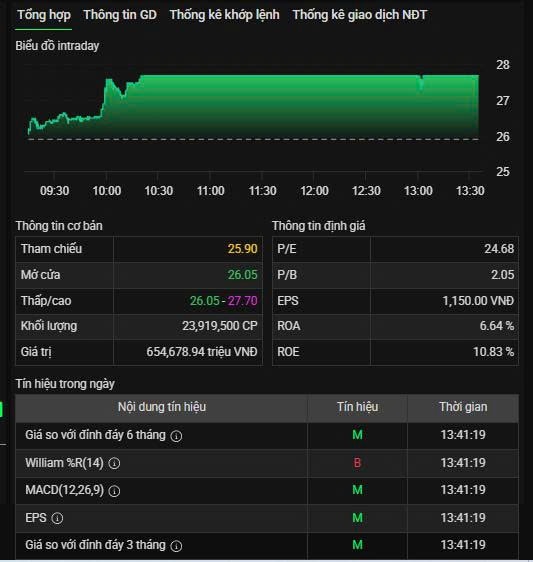Switch to Tổng hợp tab
Viewport: 533px width, 562px height.
44,15
